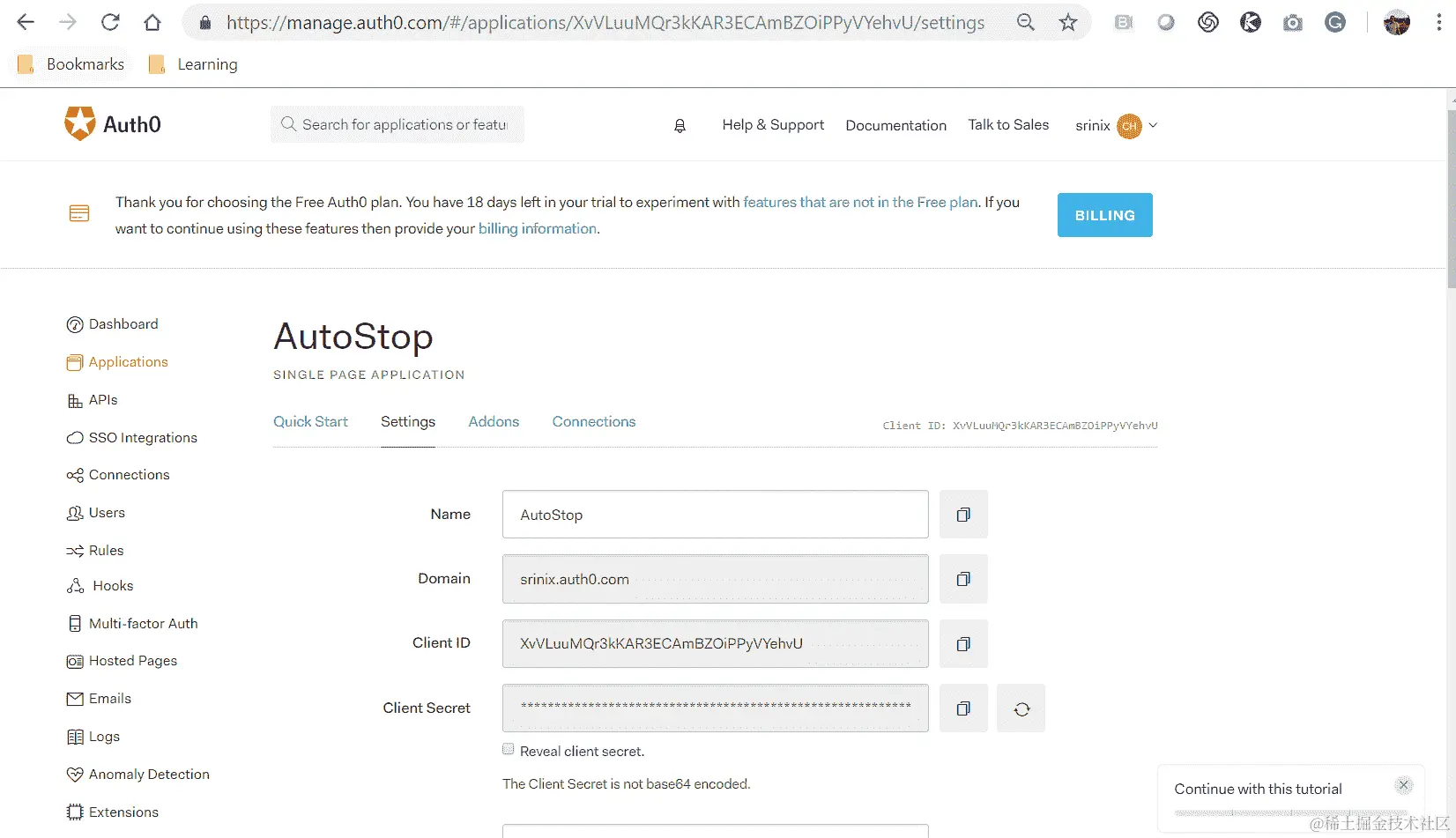Open Dashboard in the sidebar
Screen dimensions: 1456x838
pyautogui.click(x=112, y=324)
